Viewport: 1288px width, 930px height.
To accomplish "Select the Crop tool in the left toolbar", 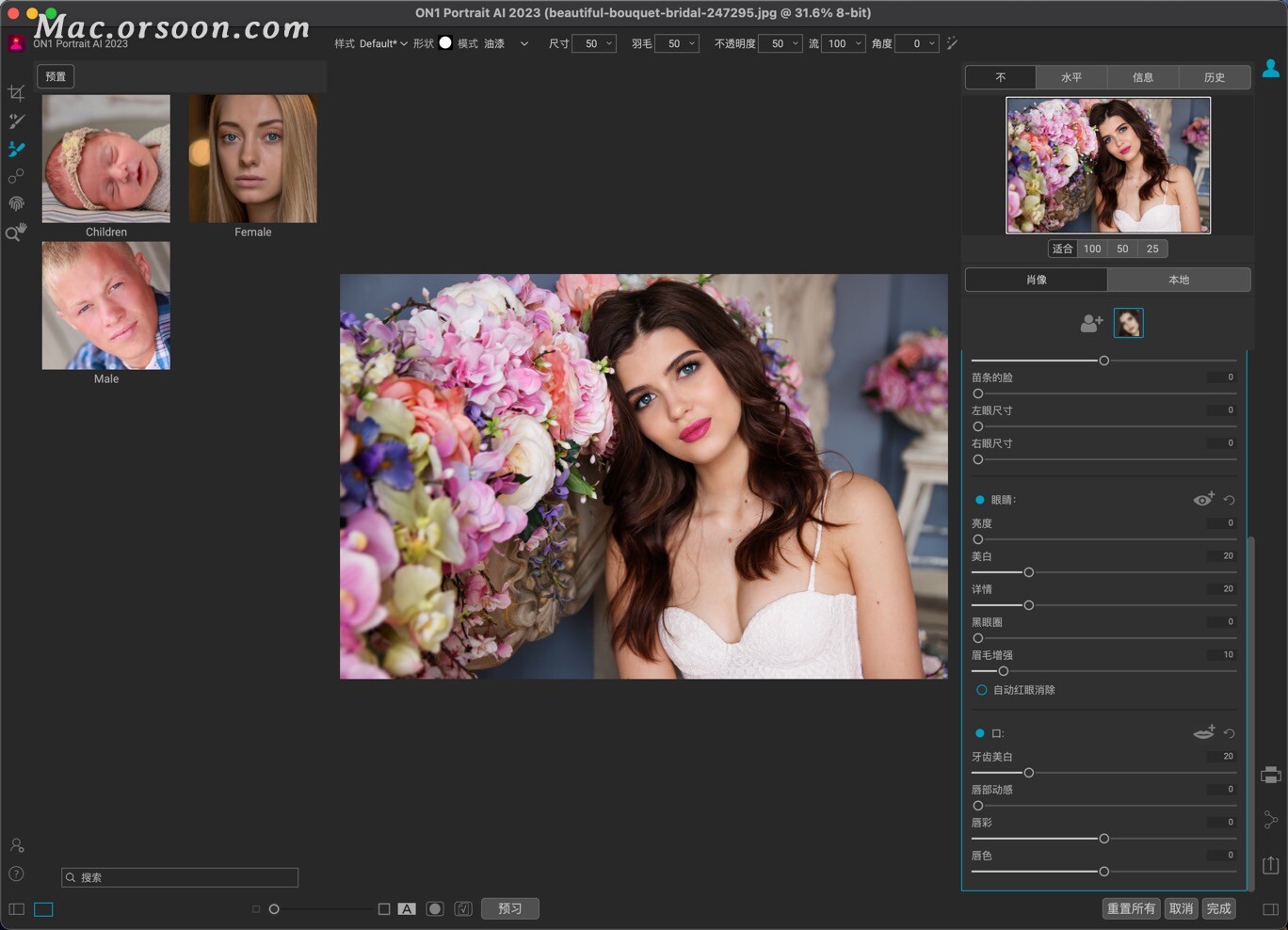I will click(16, 92).
